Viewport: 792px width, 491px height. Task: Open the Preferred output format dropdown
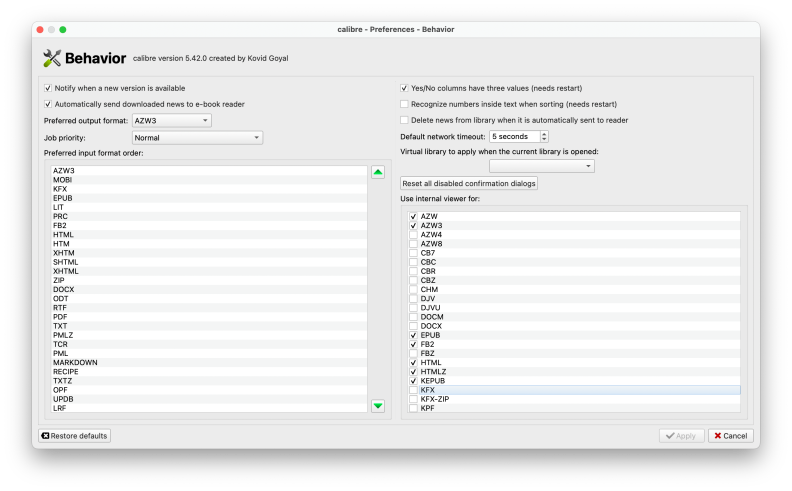172,121
